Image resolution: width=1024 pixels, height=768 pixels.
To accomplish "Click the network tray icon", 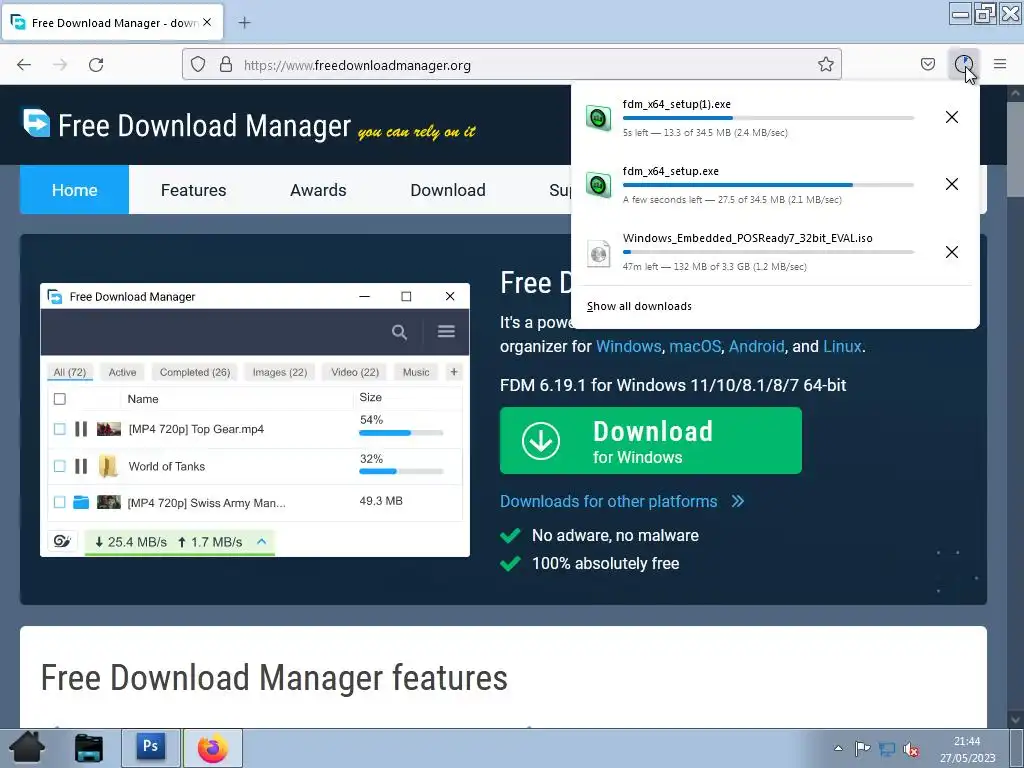I will pyautogui.click(x=887, y=749).
